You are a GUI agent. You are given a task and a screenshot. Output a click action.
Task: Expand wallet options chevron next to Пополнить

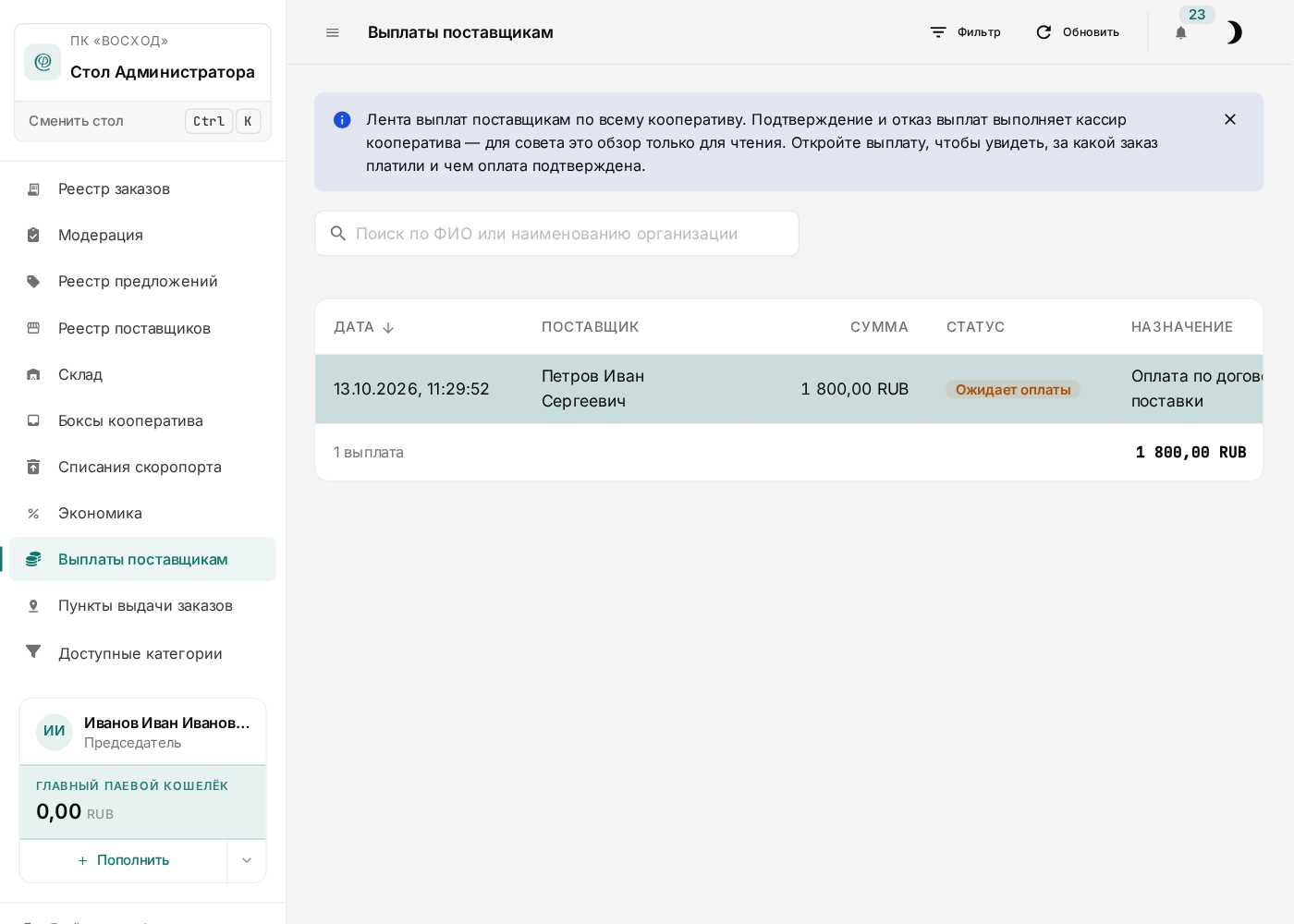(x=247, y=860)
